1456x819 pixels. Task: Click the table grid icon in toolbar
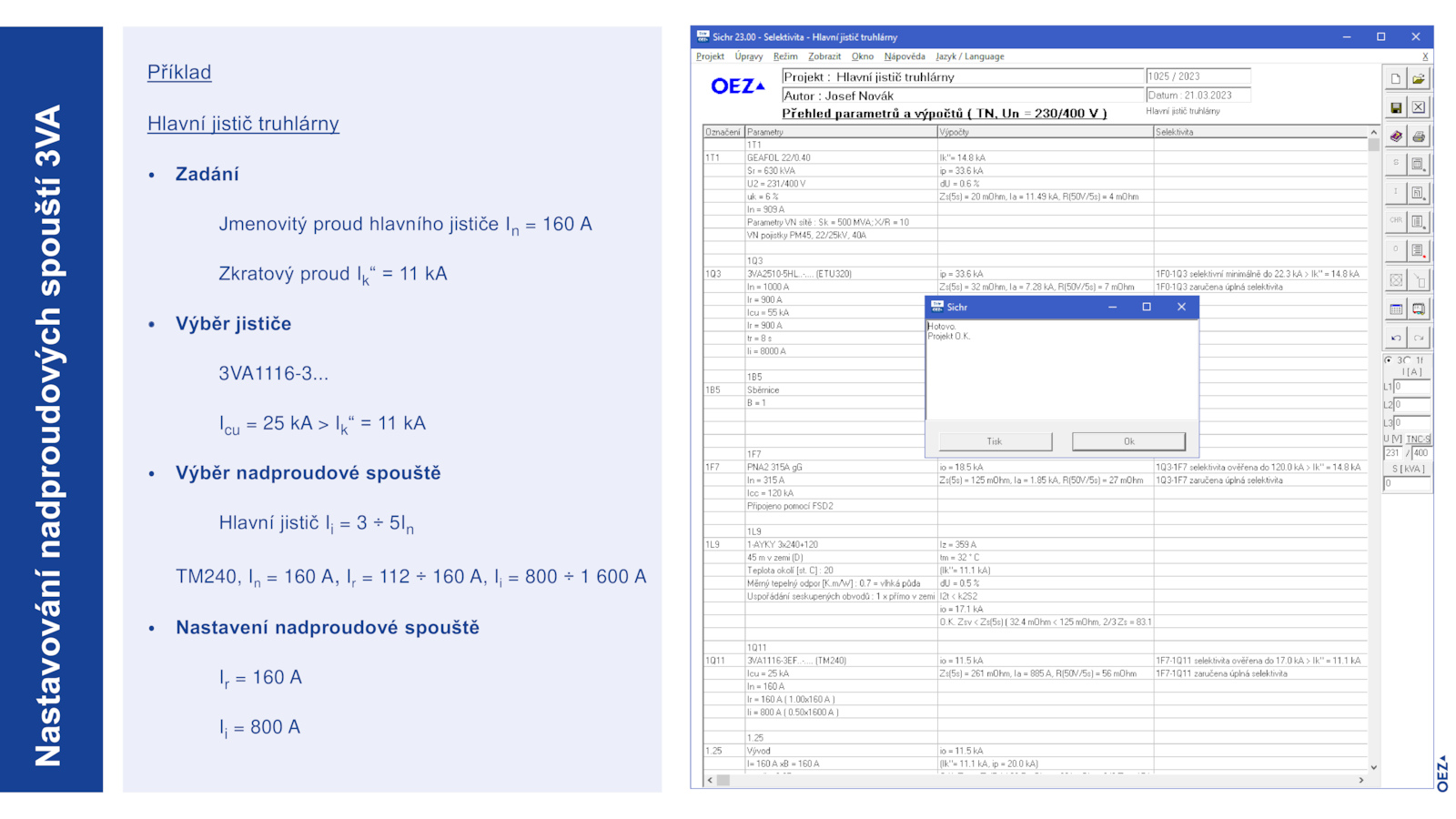(1396, 309)
